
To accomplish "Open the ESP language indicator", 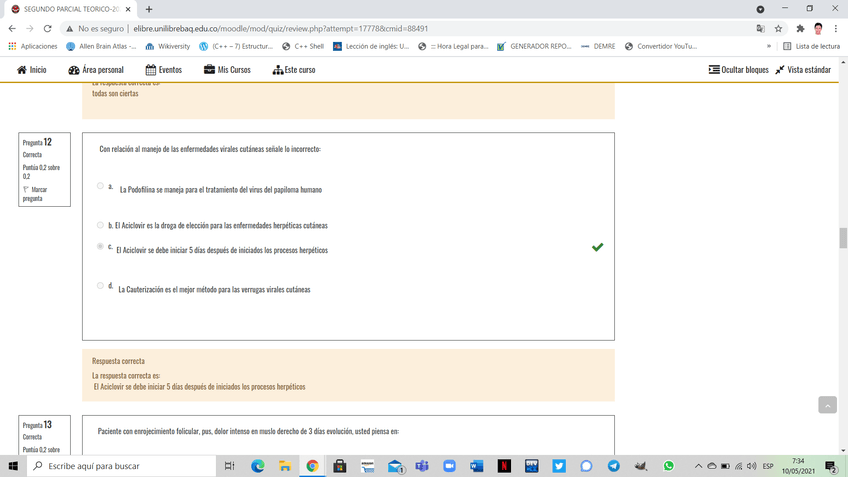I will click(767, 466).
